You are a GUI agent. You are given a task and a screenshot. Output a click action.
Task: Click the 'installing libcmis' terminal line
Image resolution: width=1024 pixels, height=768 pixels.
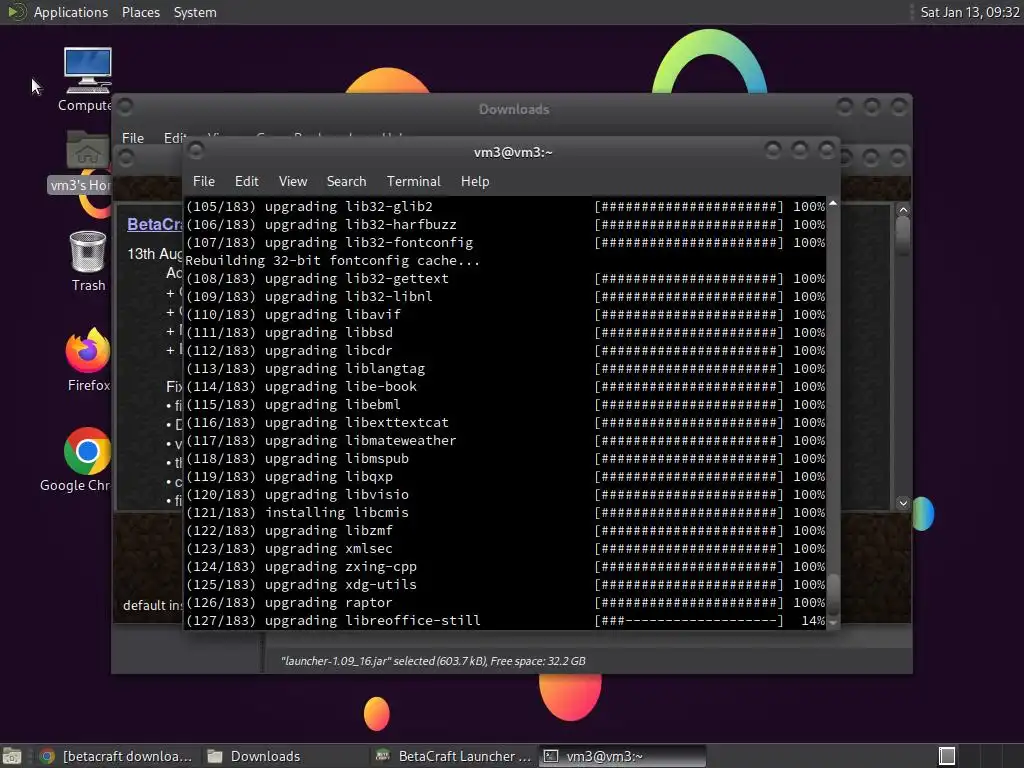point(505,513)
